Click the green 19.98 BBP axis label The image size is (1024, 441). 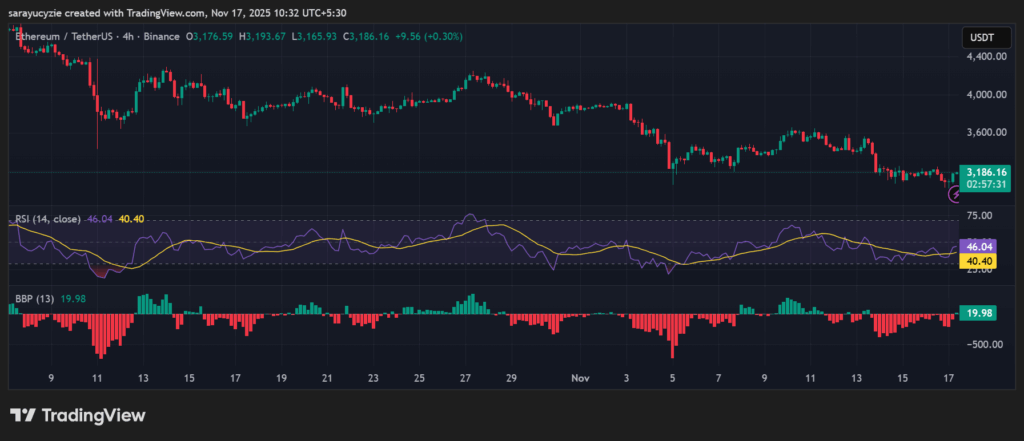click(975, 313)
